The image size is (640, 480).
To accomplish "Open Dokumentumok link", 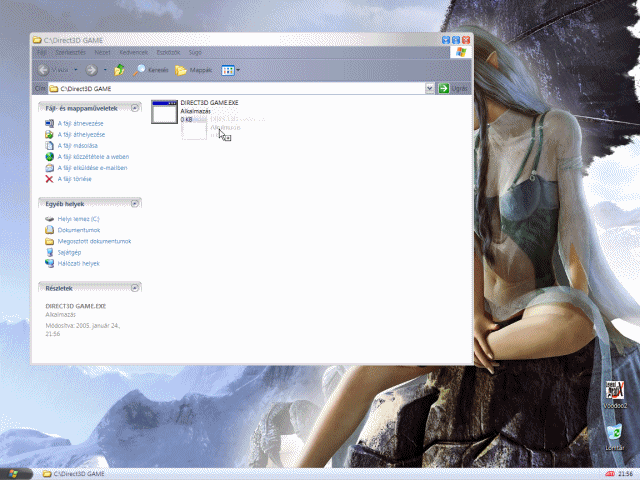I will pos(79,230).
